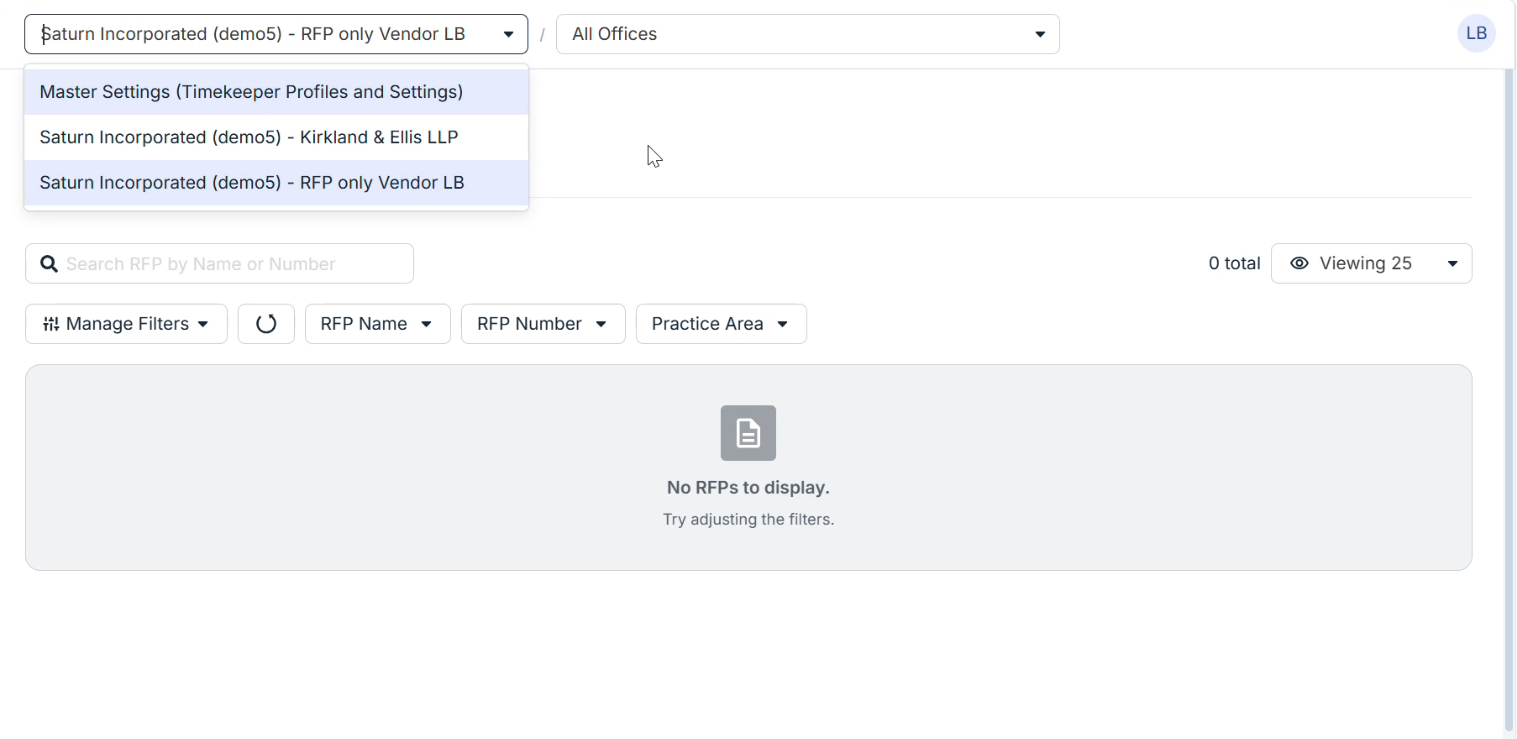Click the vertical page scrollbar

coord(1509,400)
